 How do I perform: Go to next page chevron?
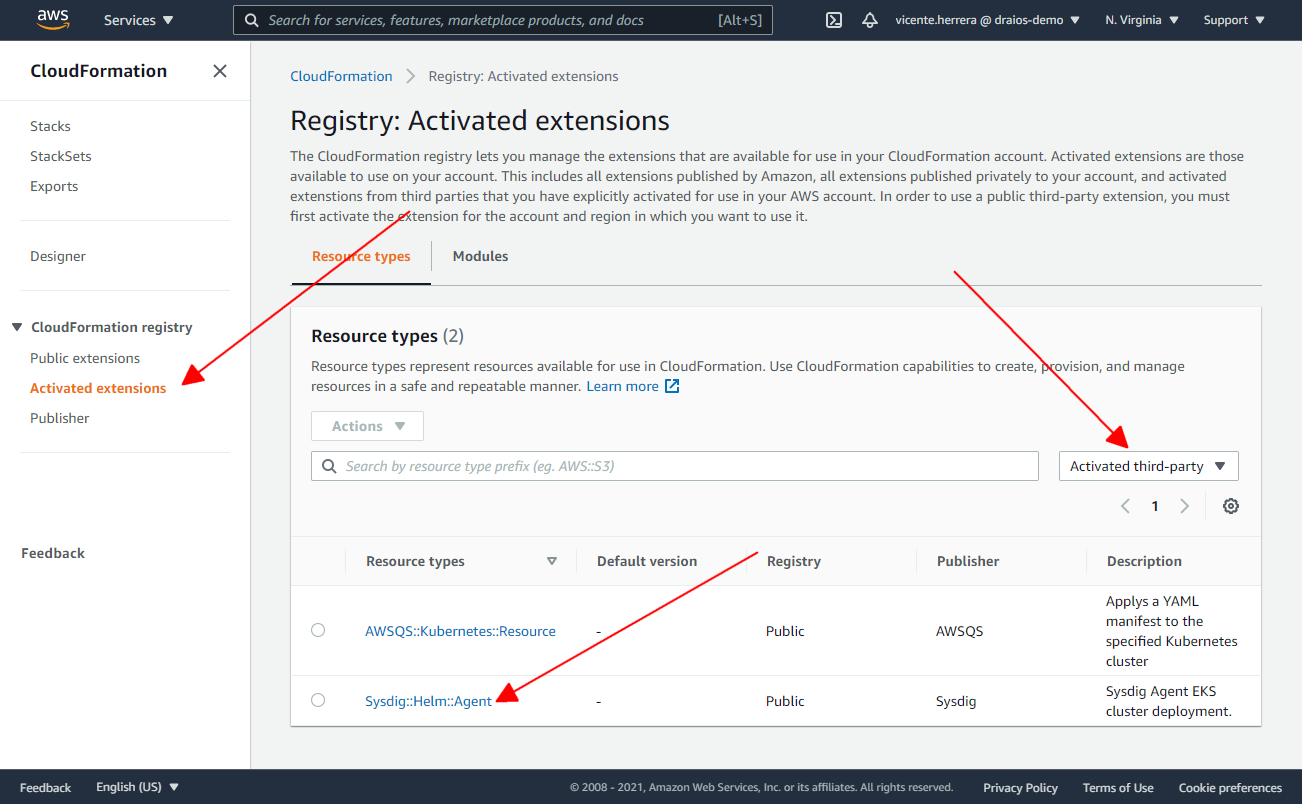point(1185,506)
